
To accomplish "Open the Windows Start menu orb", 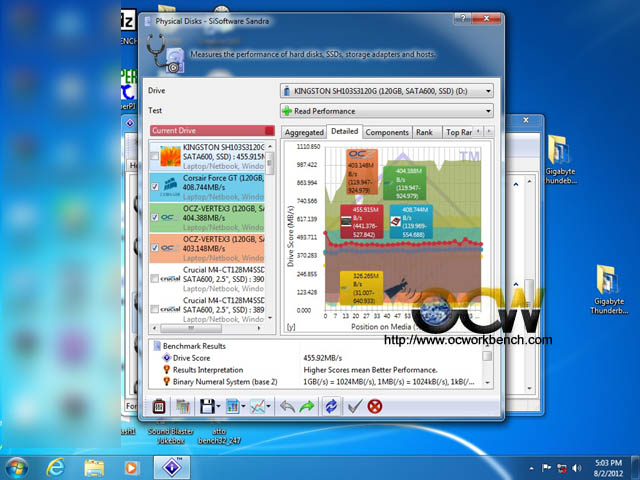I will click(x=17, y=468).
